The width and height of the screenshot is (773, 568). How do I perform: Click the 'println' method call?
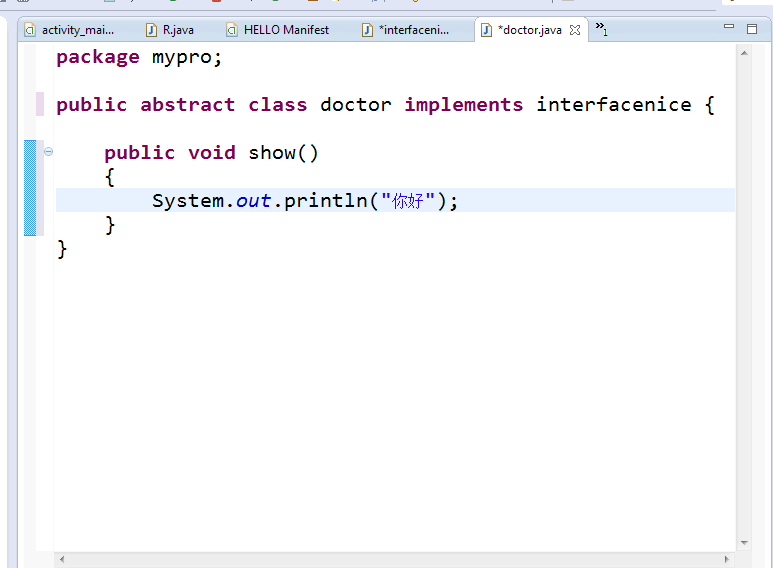click(x=325, y=201)
